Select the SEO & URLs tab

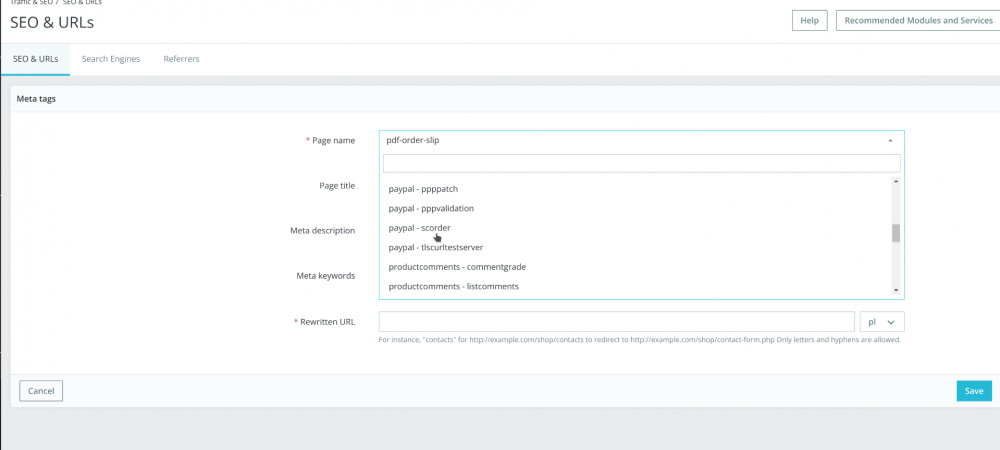coord(35,59)
